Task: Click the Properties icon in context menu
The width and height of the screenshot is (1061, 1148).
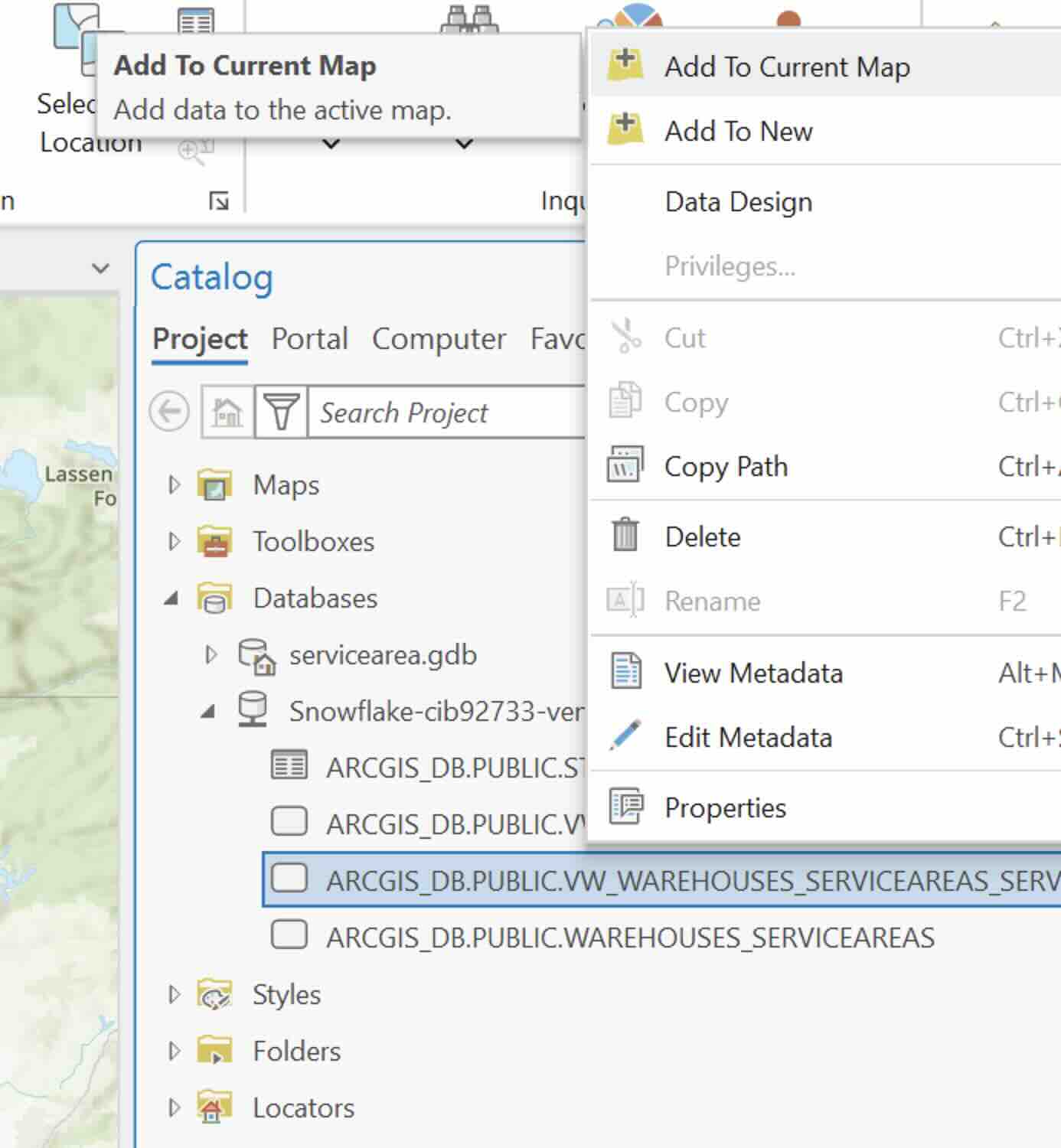Action: click(625, 807)
